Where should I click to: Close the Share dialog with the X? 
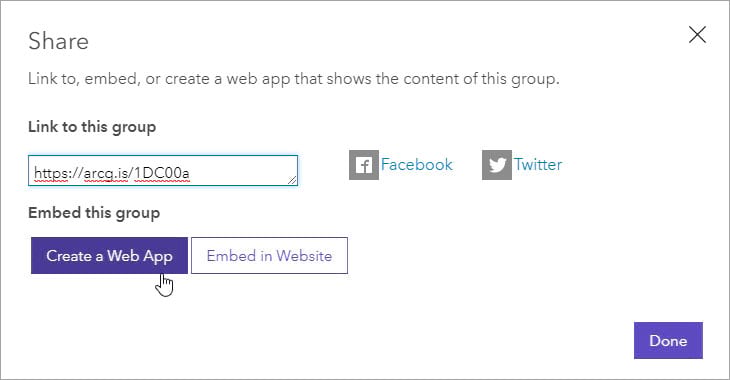pyautogui.click(x=697, y=35)
